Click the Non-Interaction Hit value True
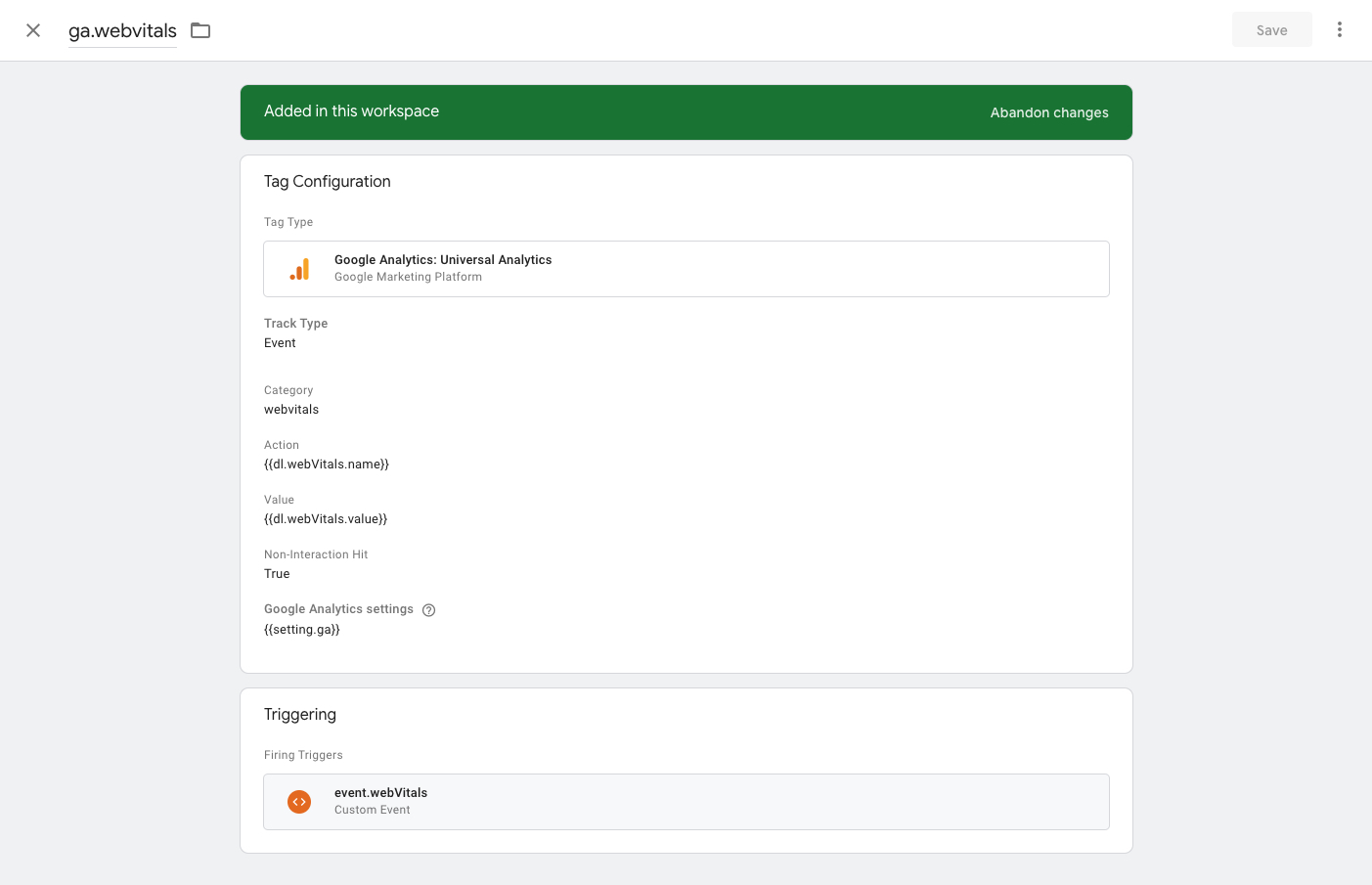 [277, 574]
